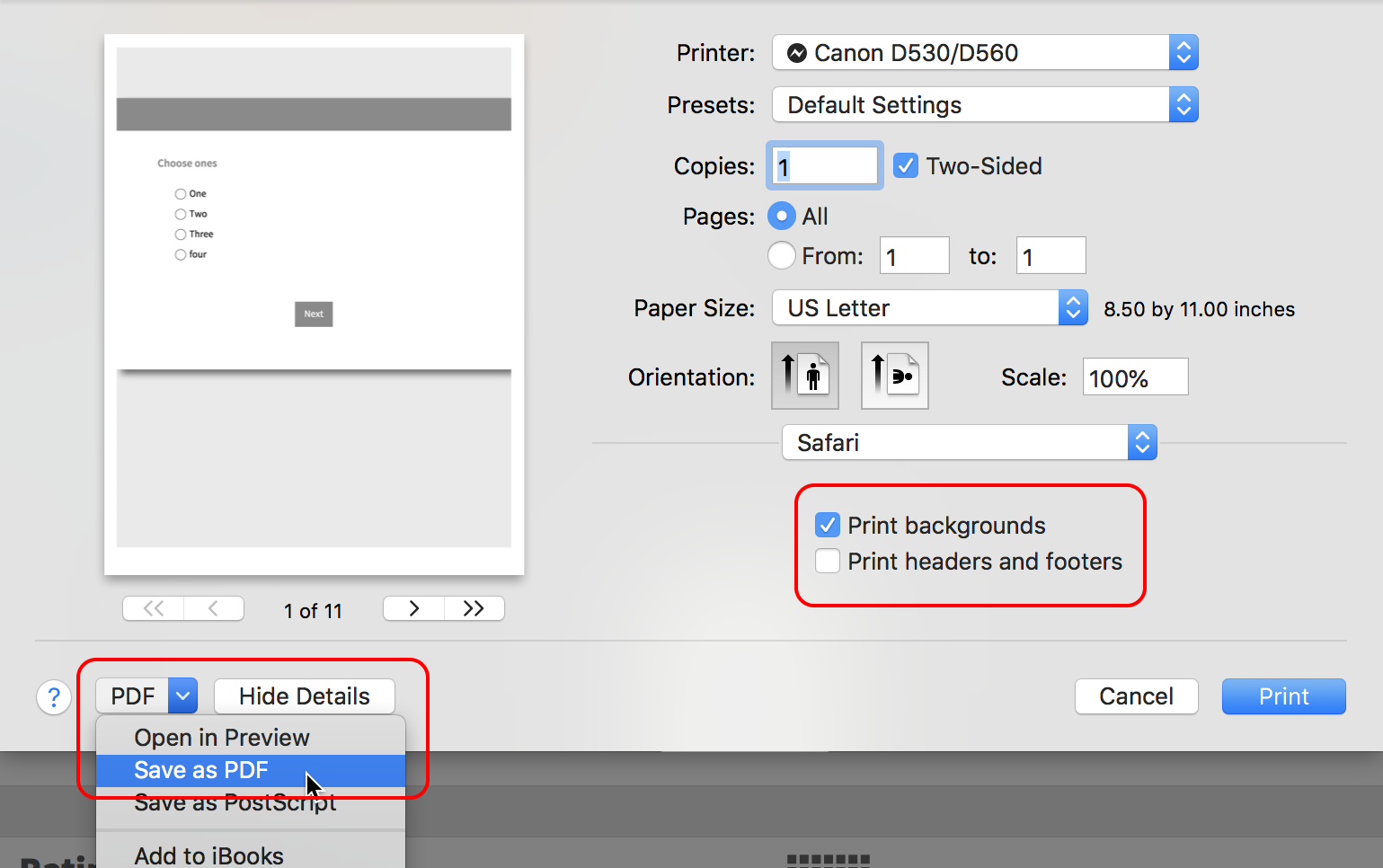Screen dimensions: 1383x868
Task: Click the Copies input field
Action: [824, 166]
